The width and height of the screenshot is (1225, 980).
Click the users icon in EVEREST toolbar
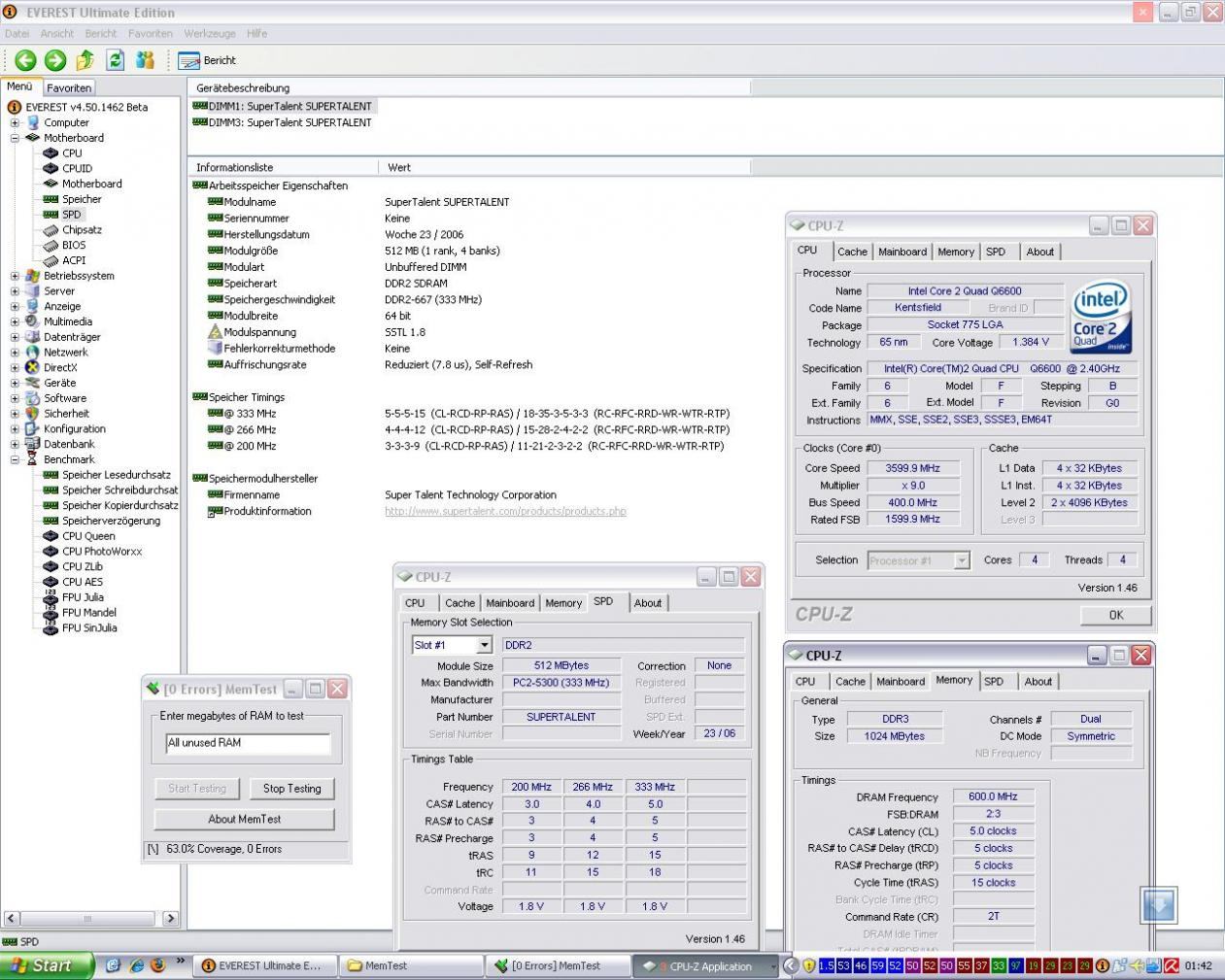point(146,60)
